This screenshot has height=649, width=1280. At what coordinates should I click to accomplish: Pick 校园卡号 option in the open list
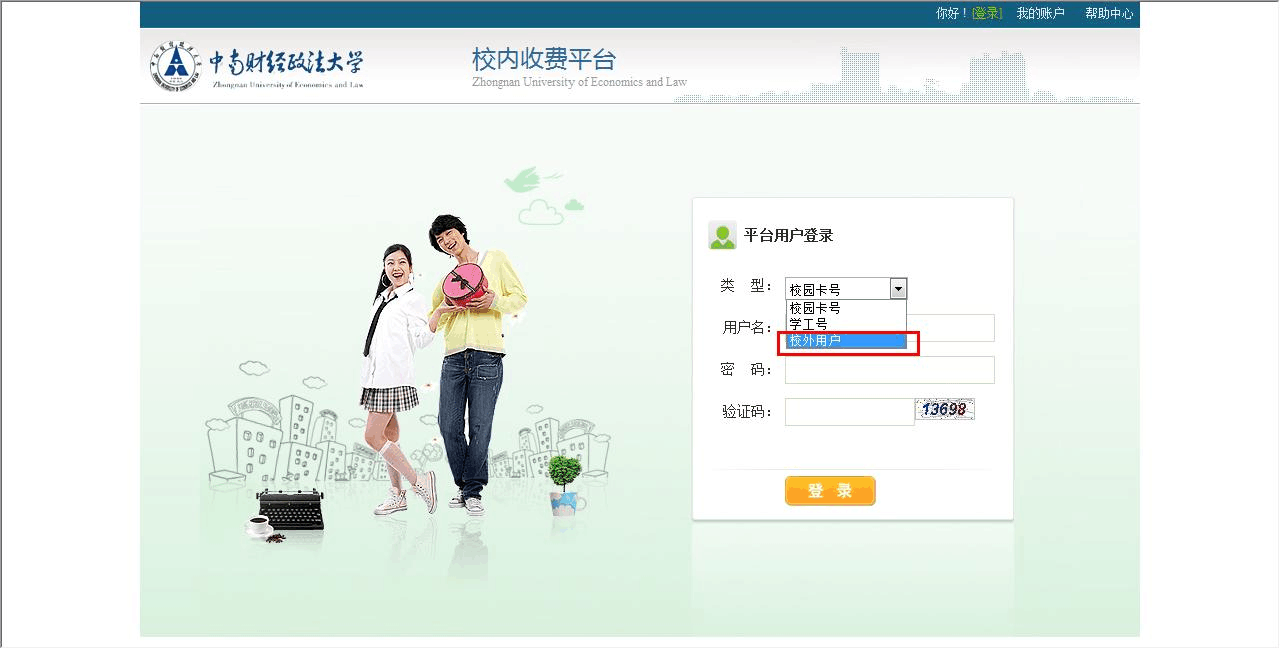point(845,309)
